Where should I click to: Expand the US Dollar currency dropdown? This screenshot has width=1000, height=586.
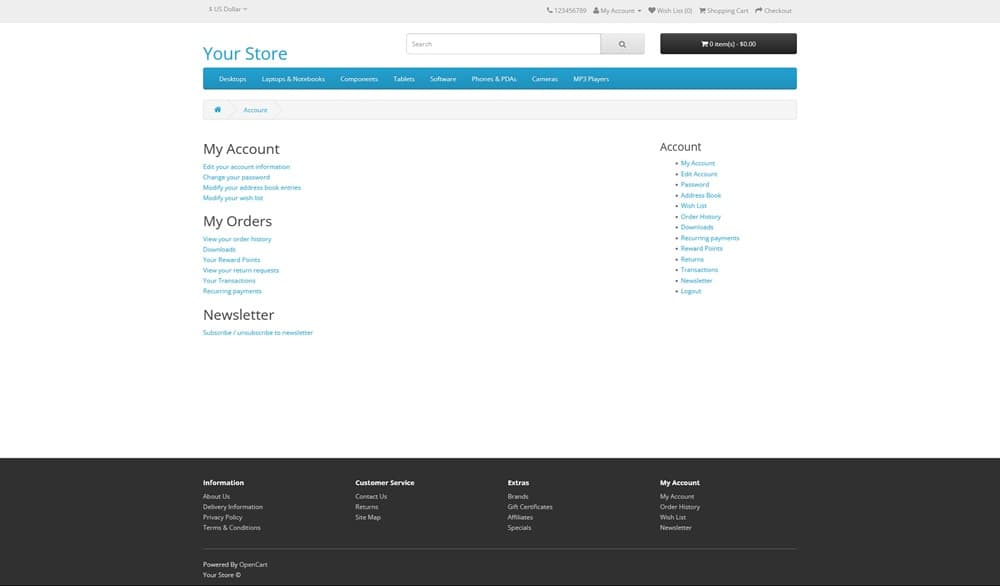[228, 9]
